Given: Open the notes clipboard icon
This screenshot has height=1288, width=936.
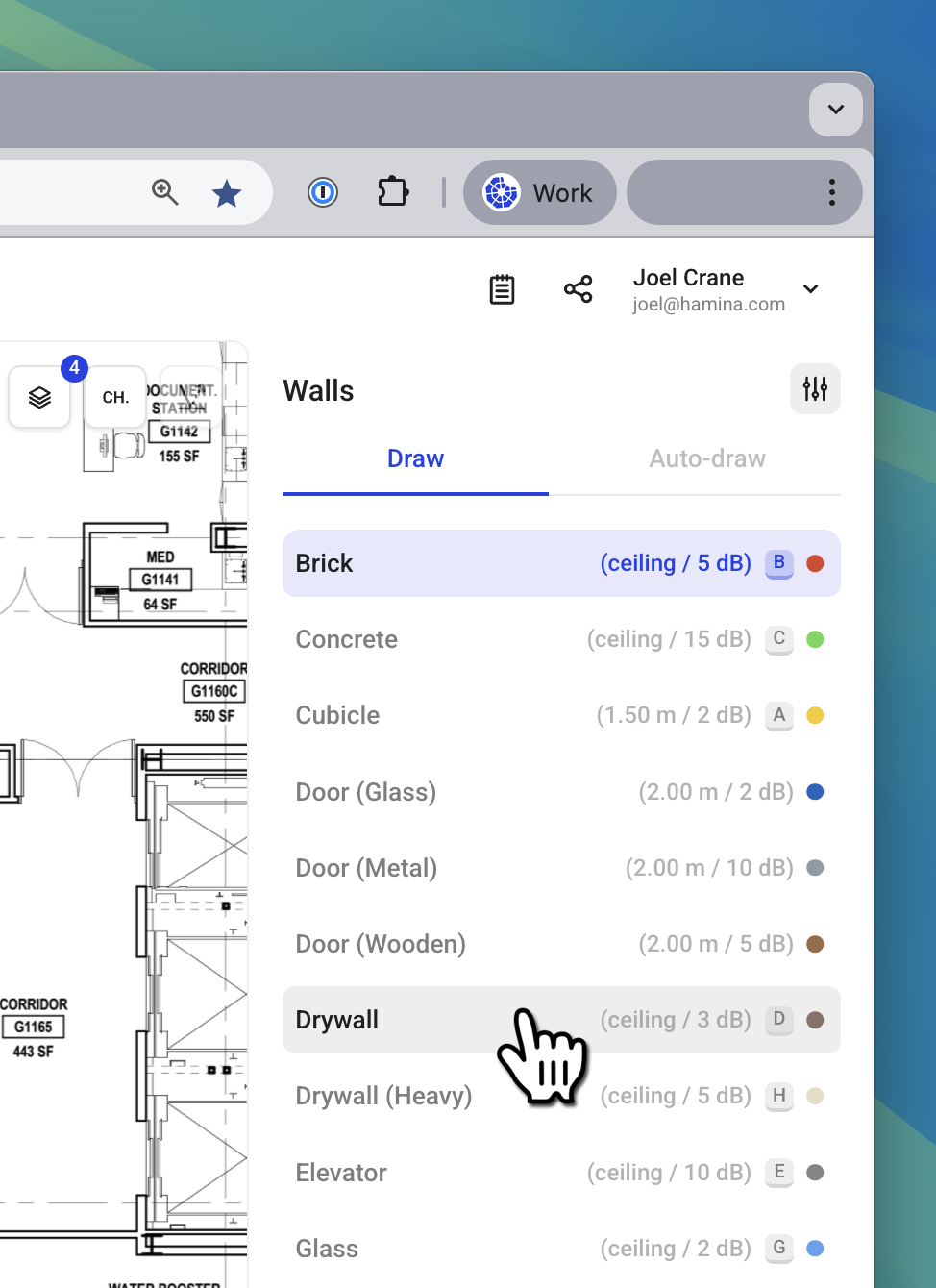Looking at the screenshot, I should pos(502,289).
